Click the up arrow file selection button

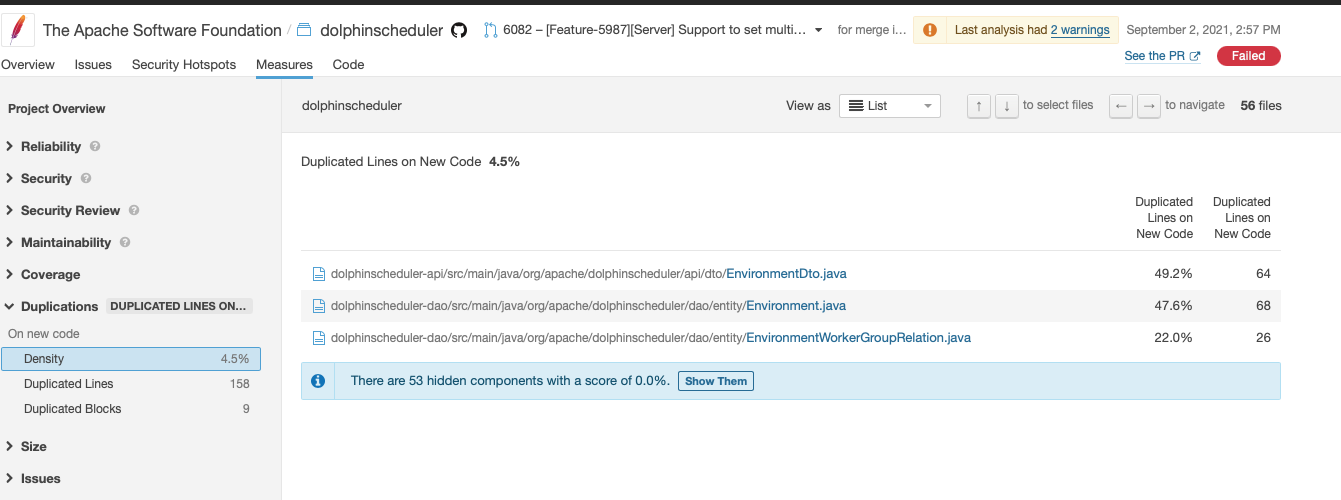tap(979, 105)
